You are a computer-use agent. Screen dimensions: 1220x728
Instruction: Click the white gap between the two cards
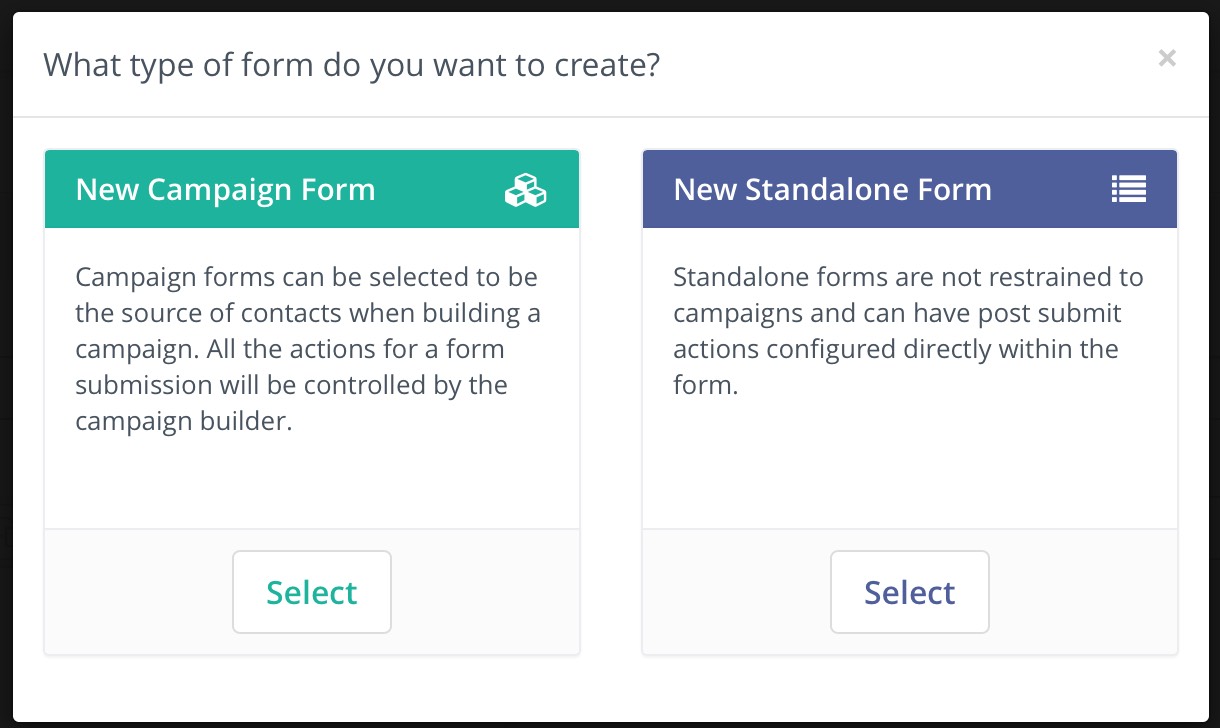(x=610, y=400)
